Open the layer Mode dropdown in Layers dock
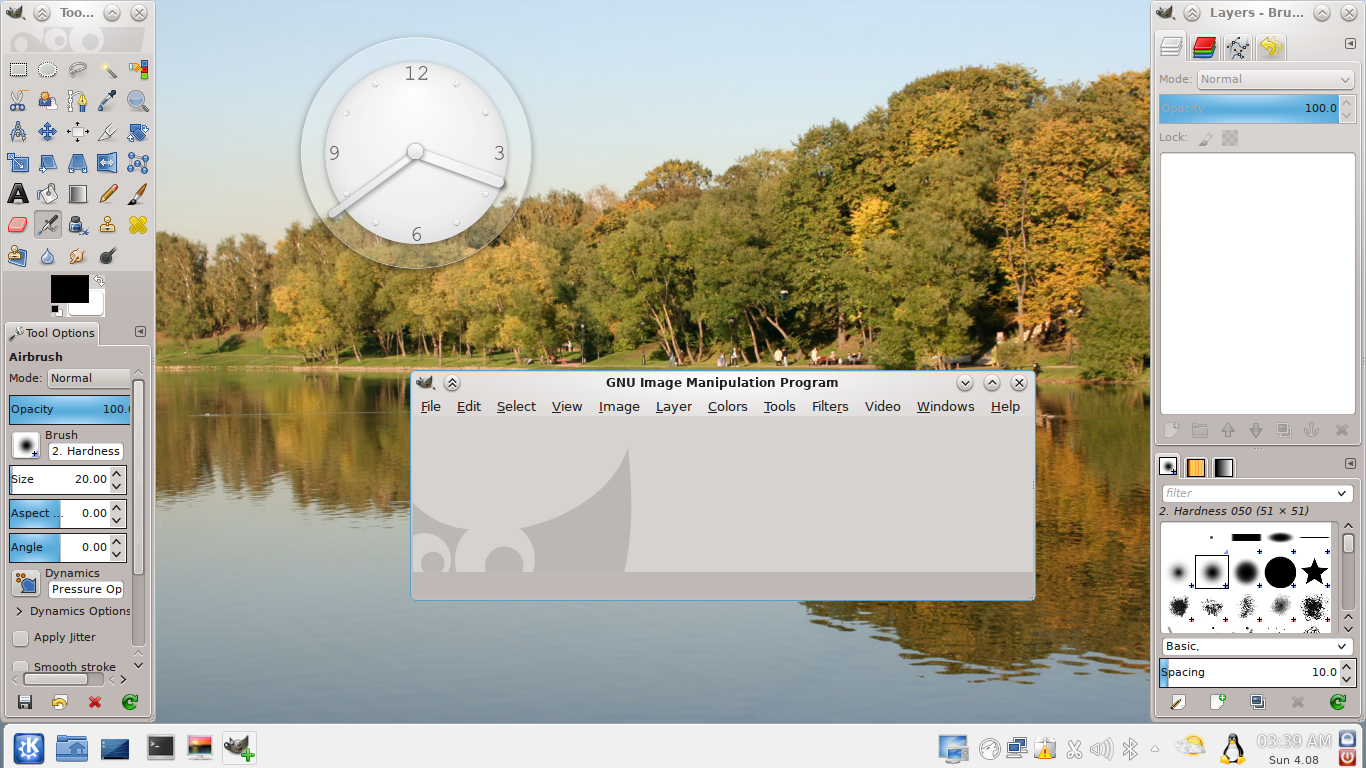Viewport: 1366px width, 768px height. [1276, 79]
